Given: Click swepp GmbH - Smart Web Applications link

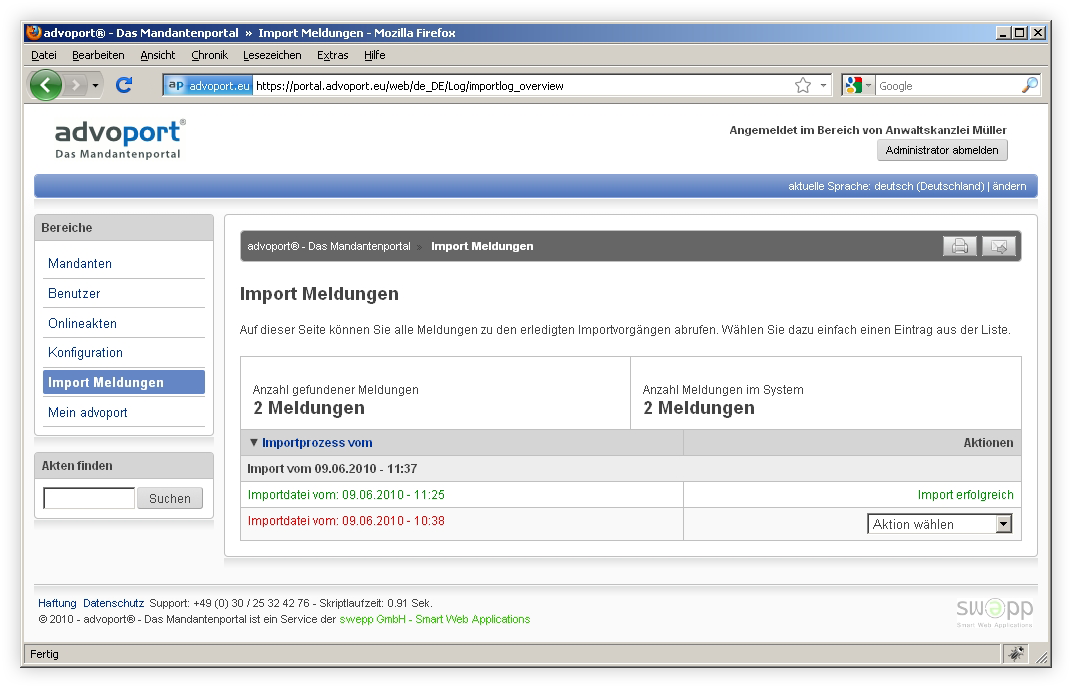Looking at the screenshot, I should point(435,619).
